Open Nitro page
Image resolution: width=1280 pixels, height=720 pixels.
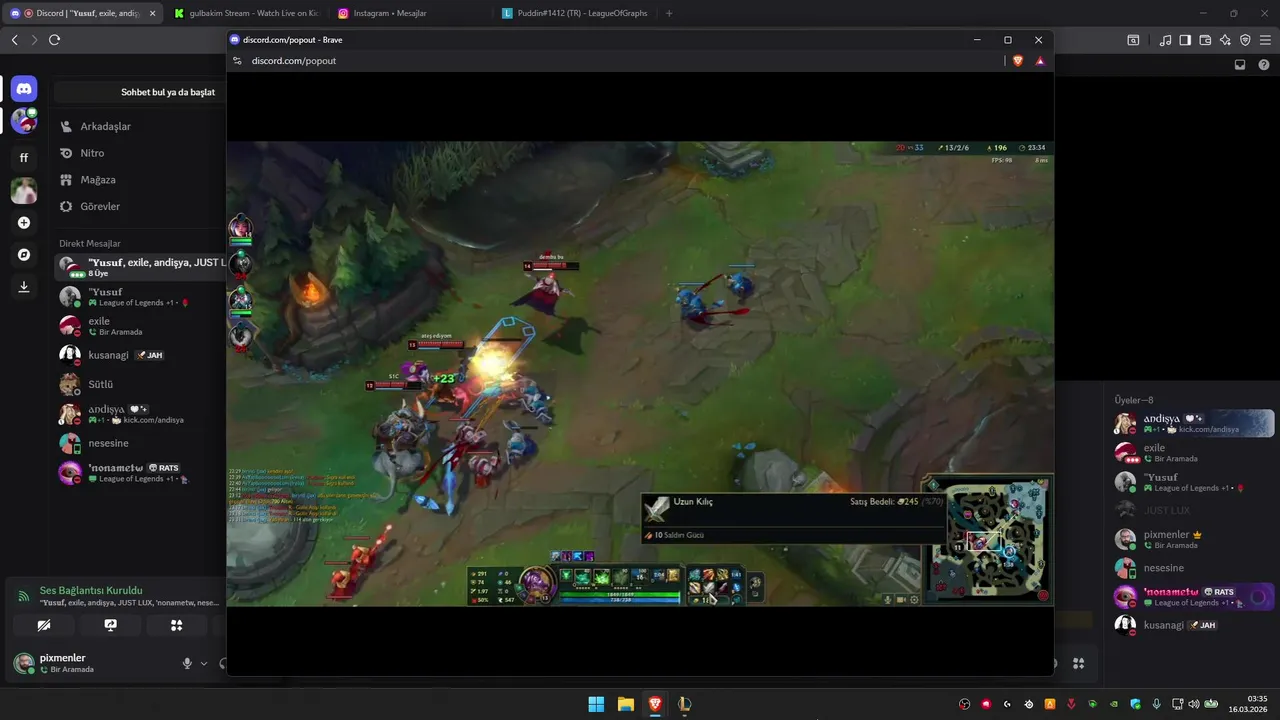[x=140, y=153]
